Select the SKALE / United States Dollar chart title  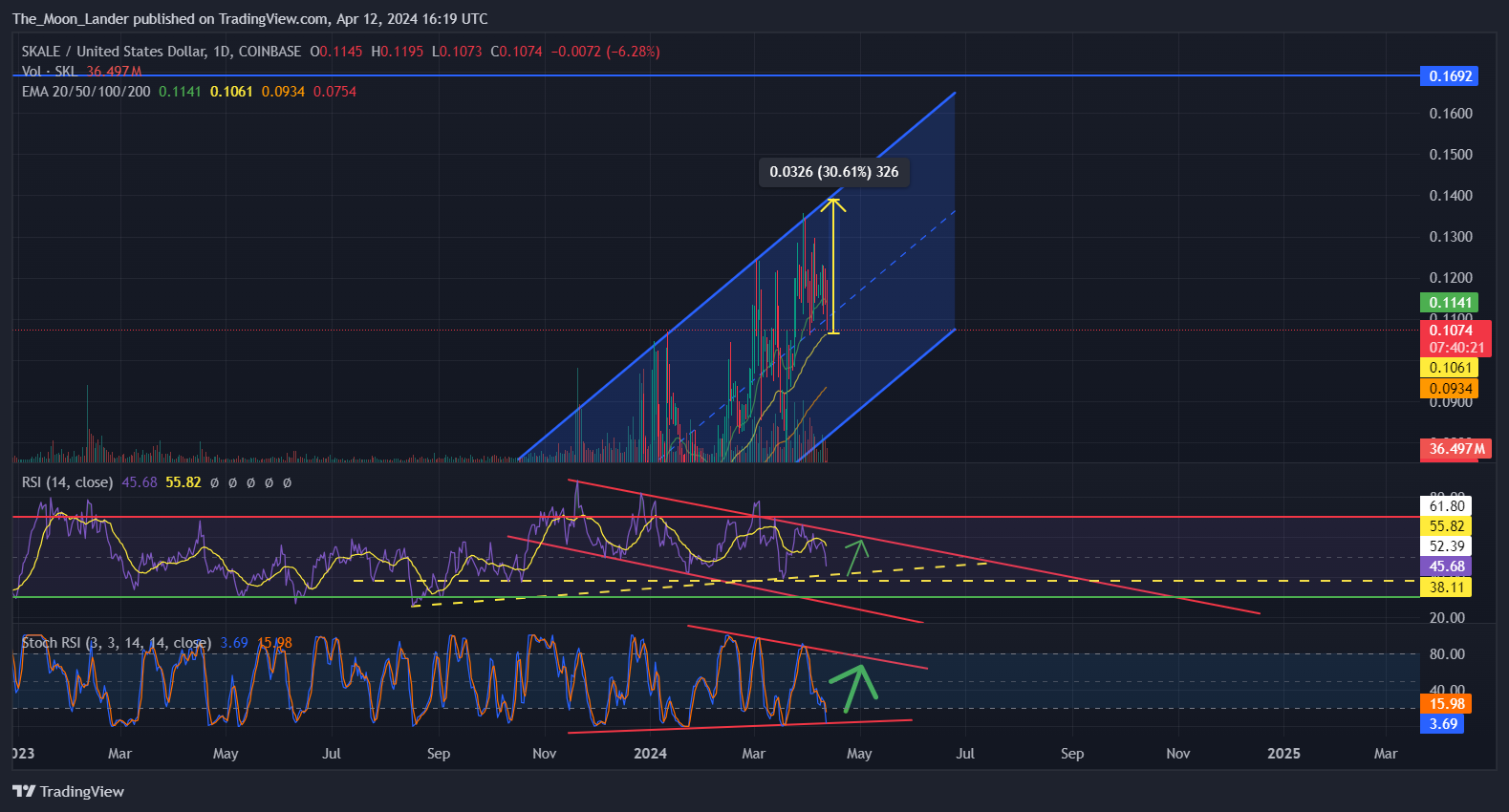(x=162, y=52)
